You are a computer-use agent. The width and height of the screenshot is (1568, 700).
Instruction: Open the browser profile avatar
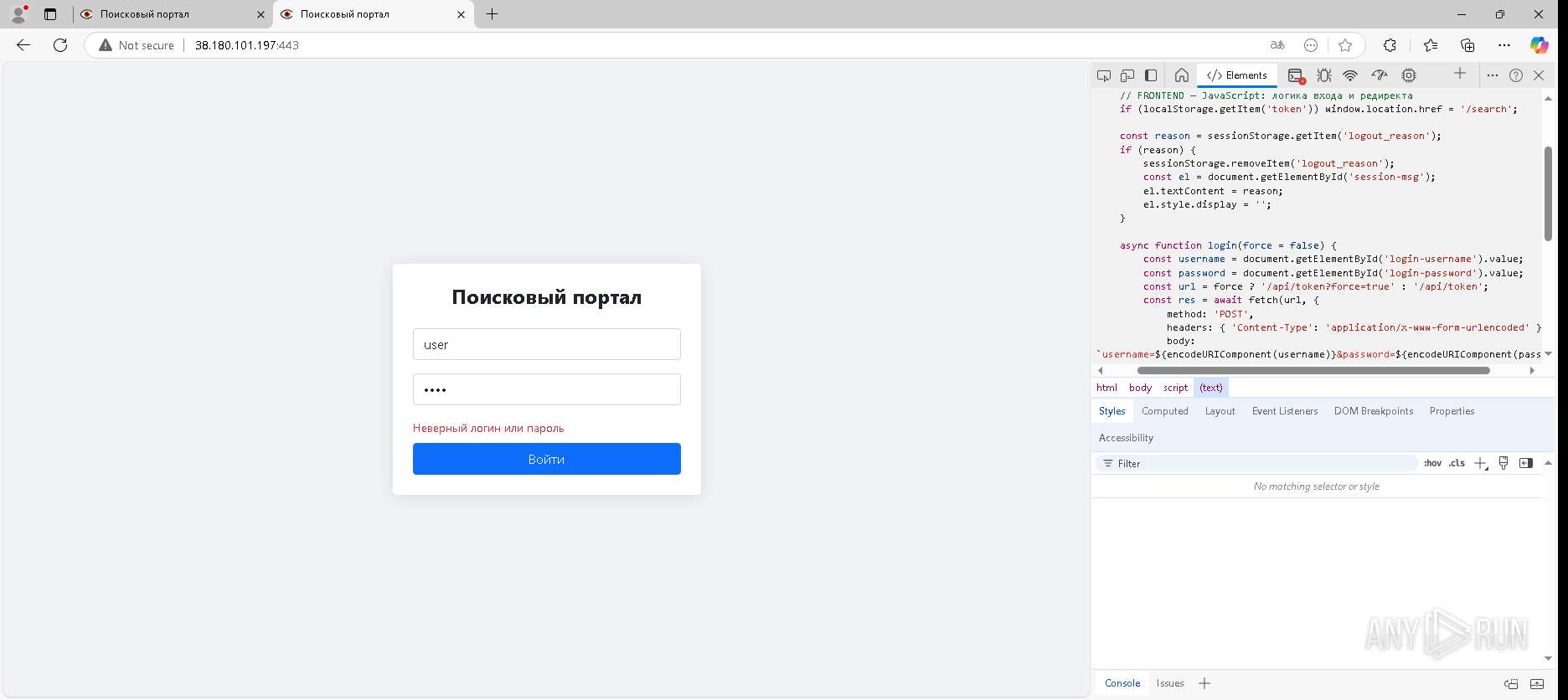point(18,14)
